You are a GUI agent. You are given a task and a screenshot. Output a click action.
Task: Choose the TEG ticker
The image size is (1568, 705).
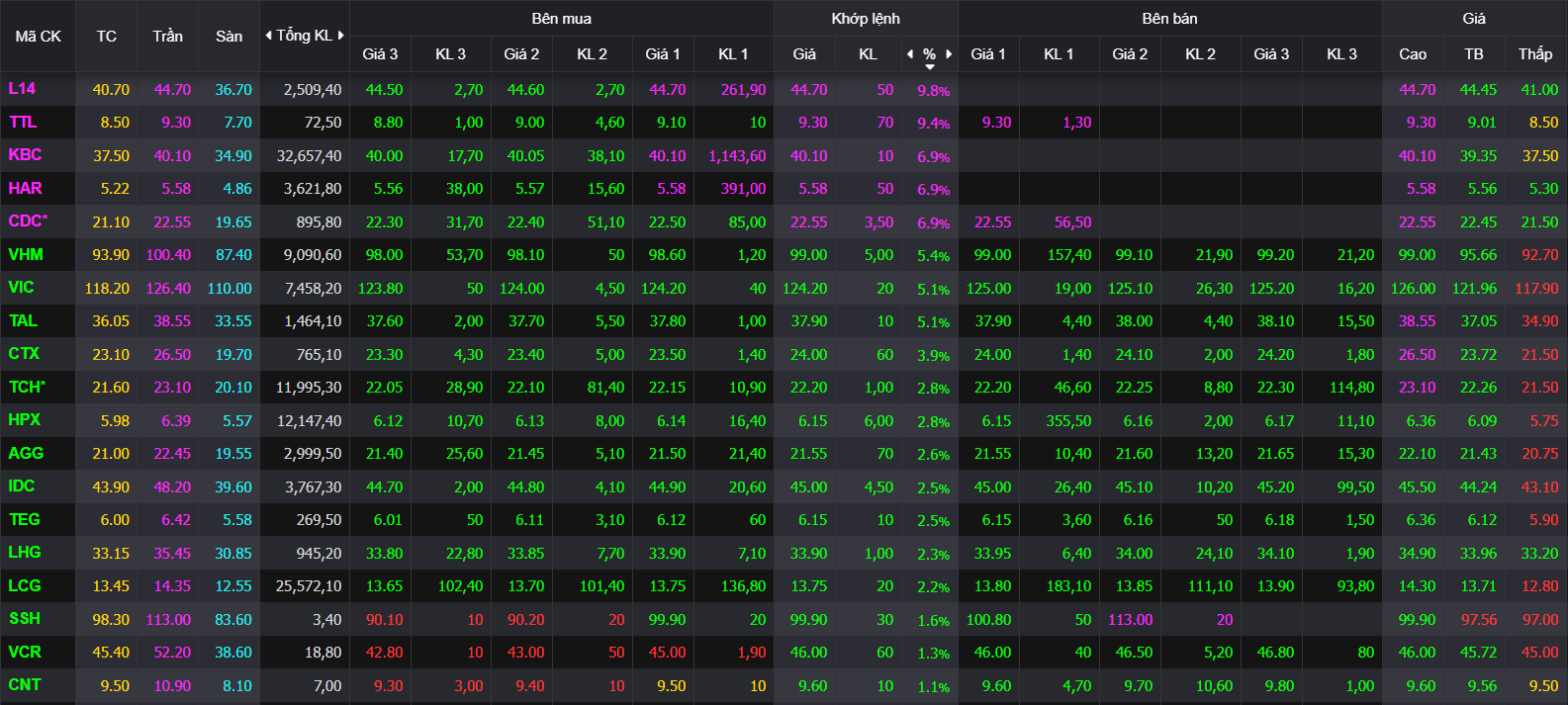(25, 520)
